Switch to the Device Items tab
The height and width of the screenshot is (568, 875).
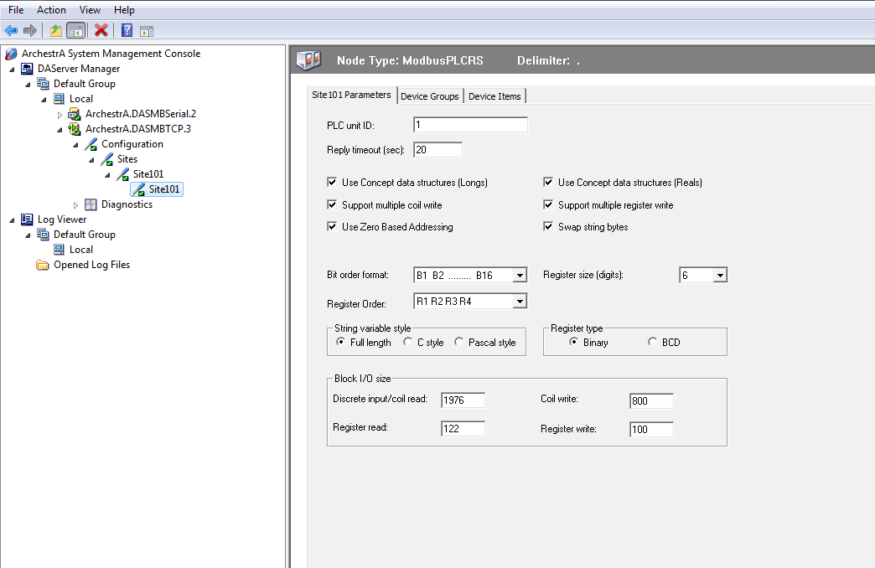(494, 96)
